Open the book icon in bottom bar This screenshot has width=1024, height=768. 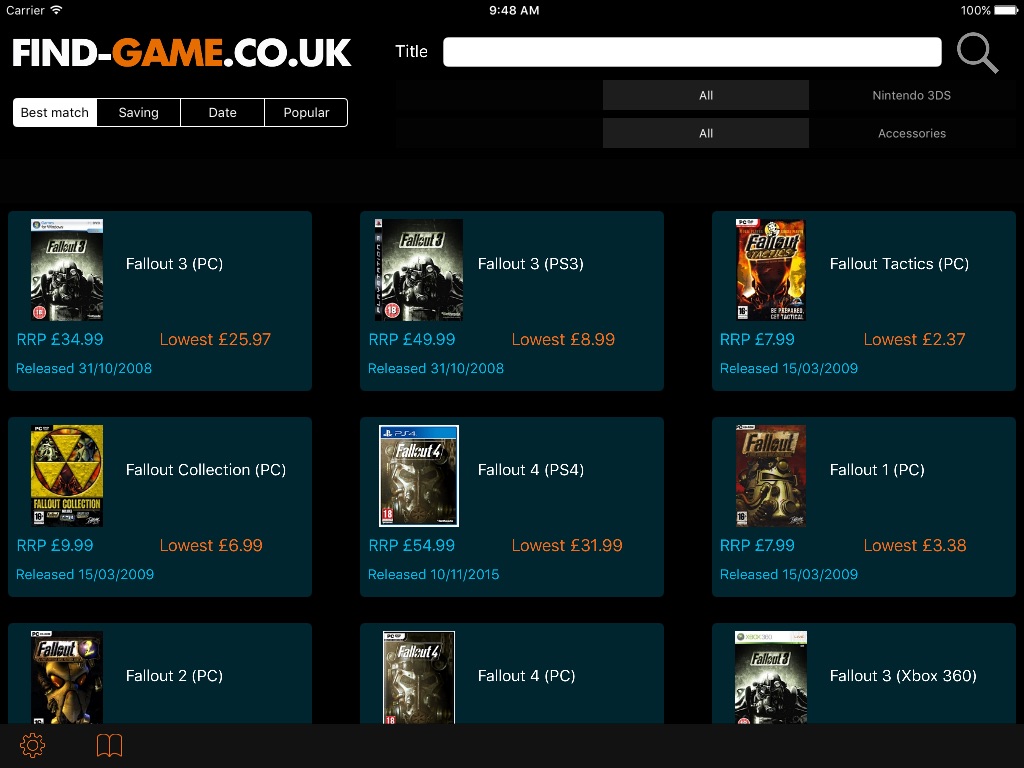pyautogui.click(x=110, y=745)
